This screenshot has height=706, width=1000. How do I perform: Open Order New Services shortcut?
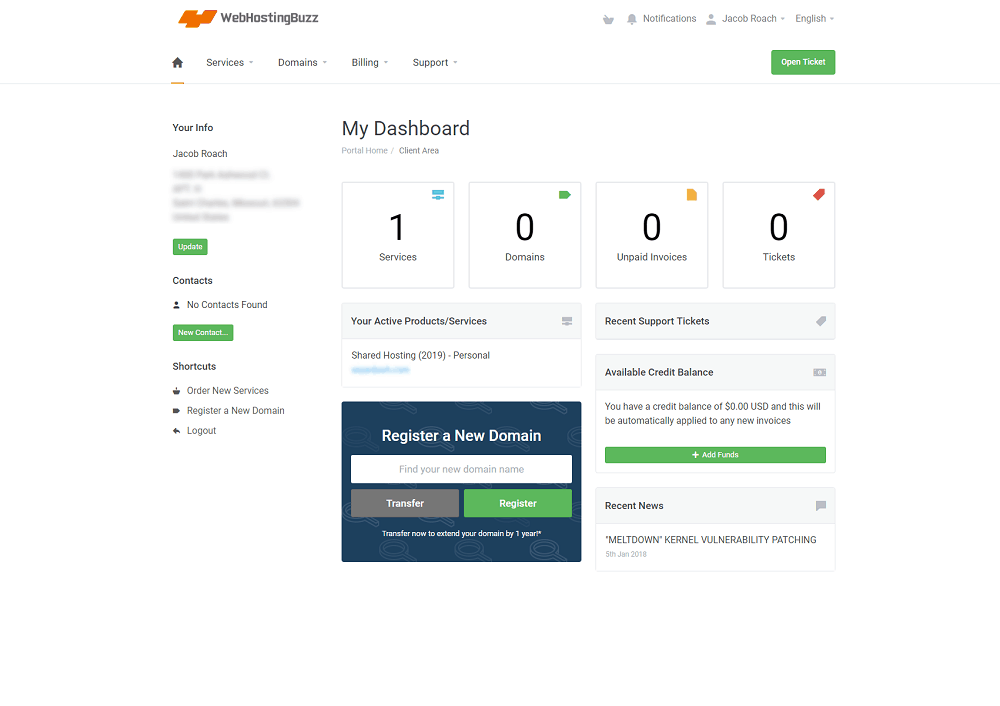point(228,391)
